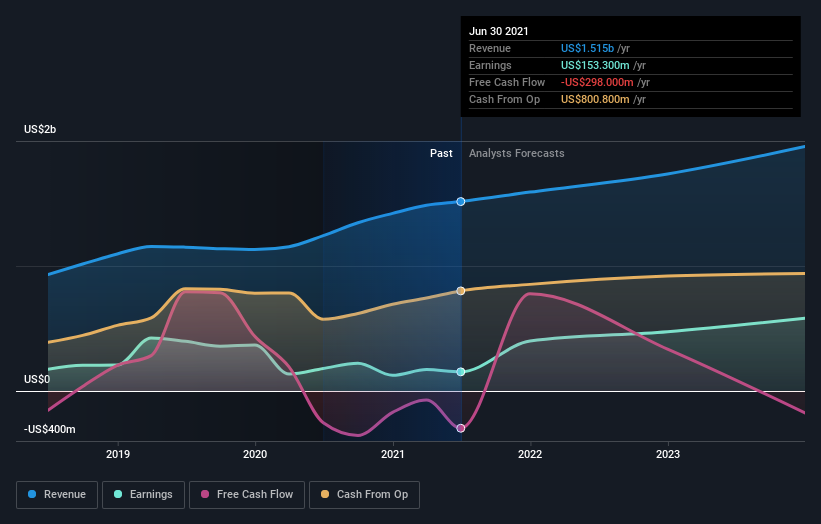Click the US$153.300m earnings value
The height and width of the screenshot is (524, 821).
coord(595,65)
